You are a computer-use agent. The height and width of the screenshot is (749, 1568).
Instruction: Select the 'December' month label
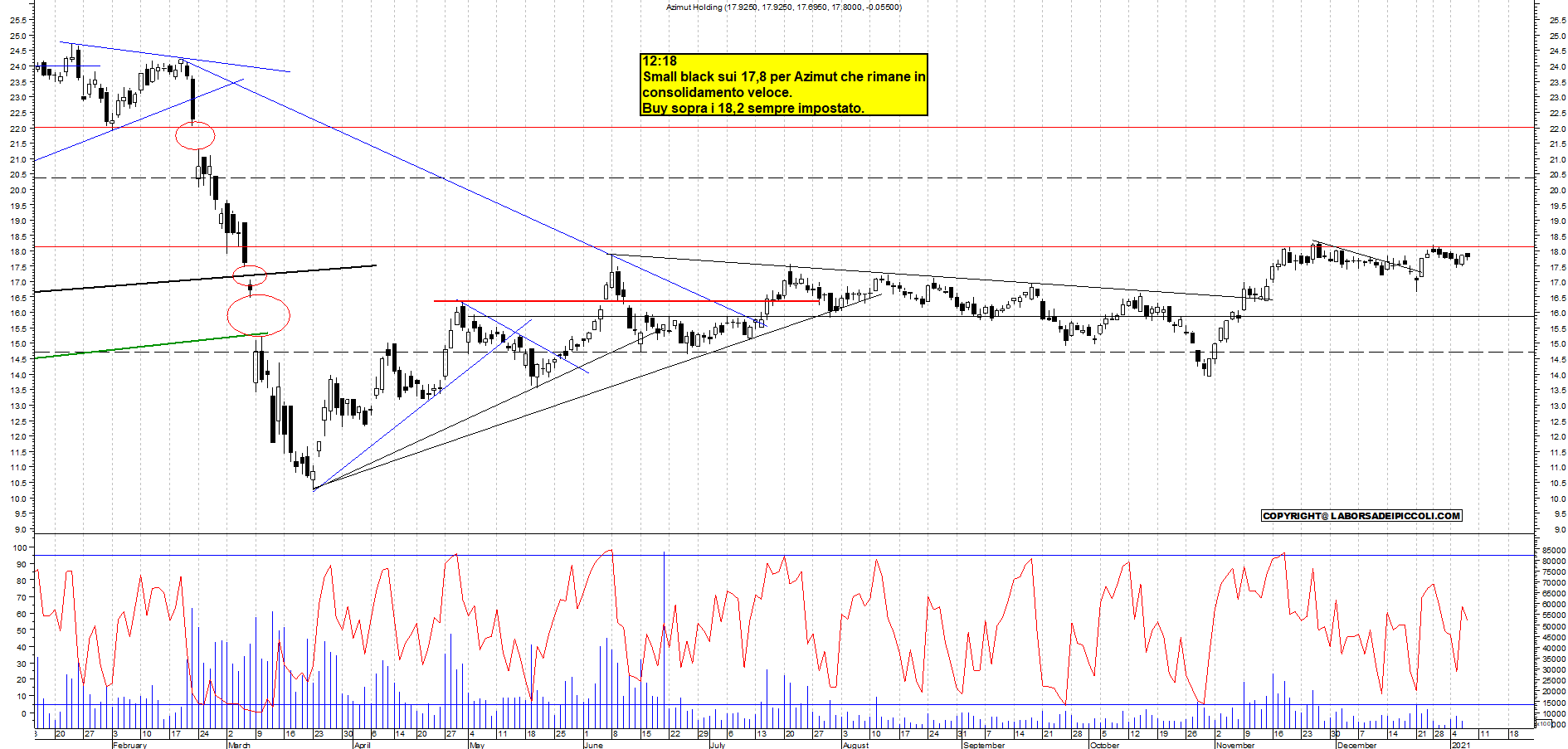coord(1356,745)
